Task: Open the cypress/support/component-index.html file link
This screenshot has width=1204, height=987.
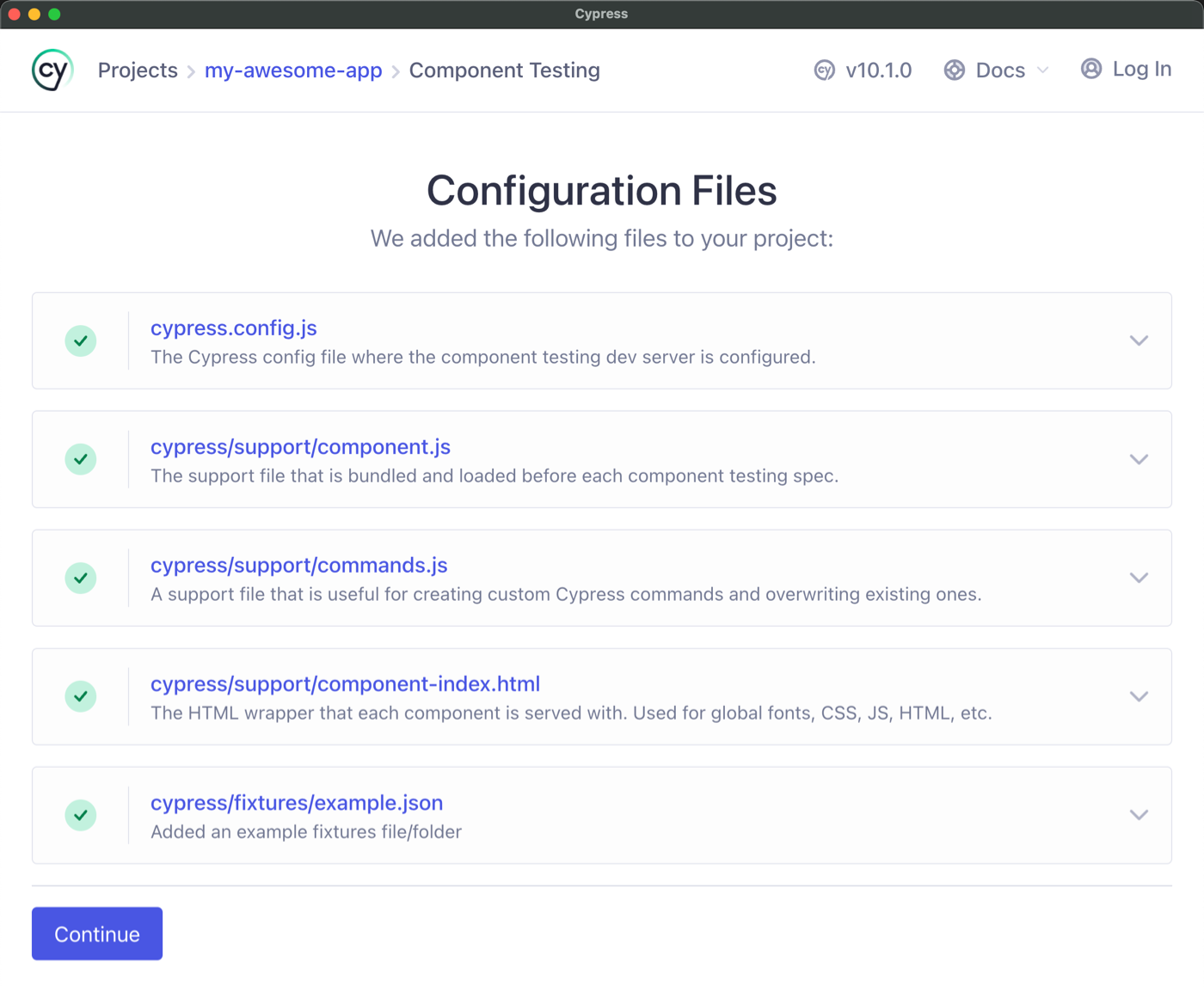Action: click(x=345, y=684)
